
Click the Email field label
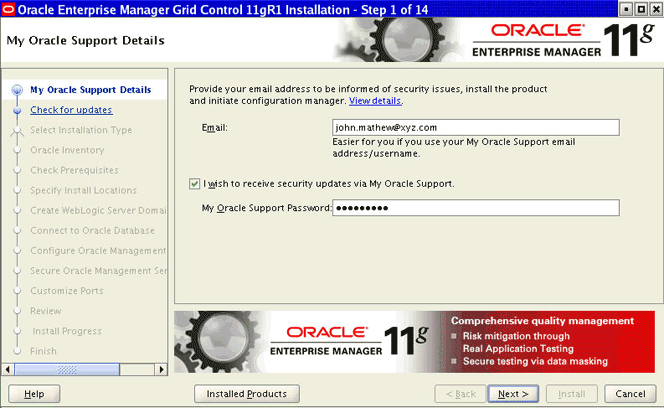(214, 128)
